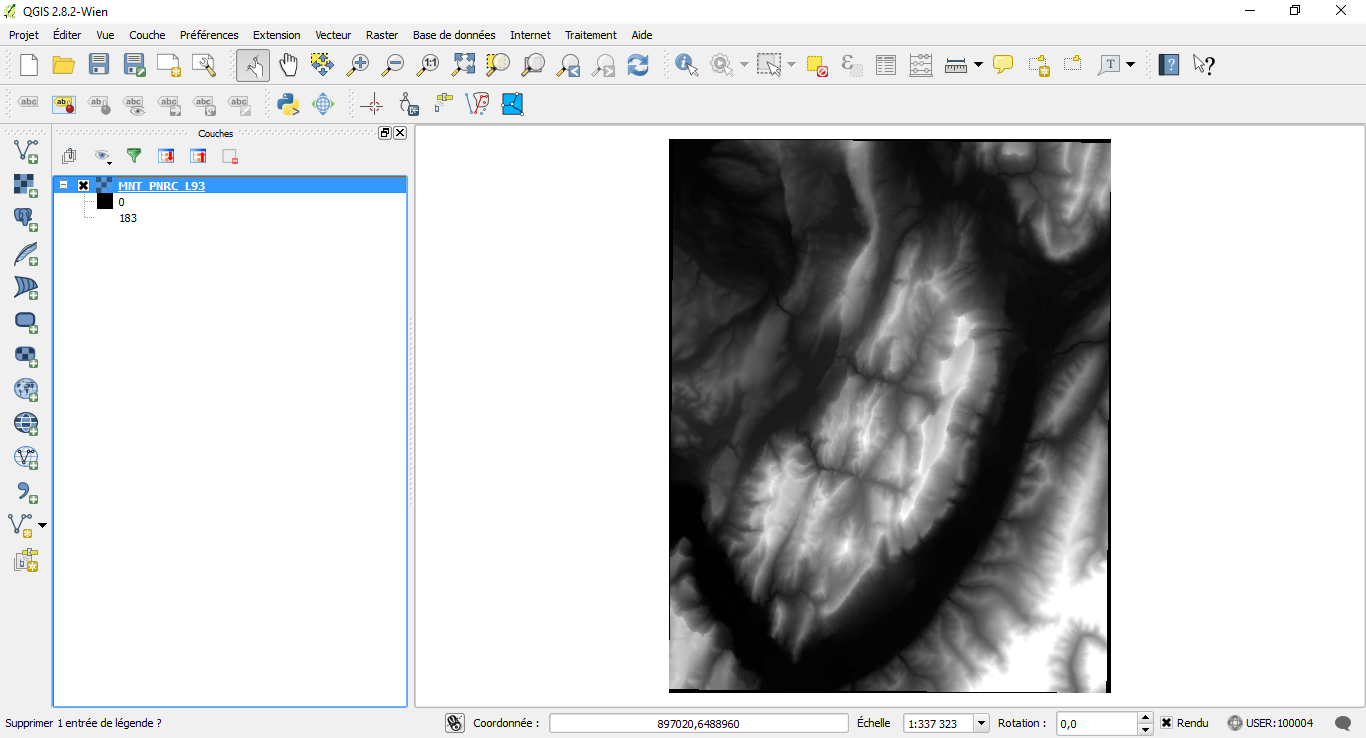Toggle the map tips display
Viewport: 1366px width, 738px height.
pos(1003,64)
